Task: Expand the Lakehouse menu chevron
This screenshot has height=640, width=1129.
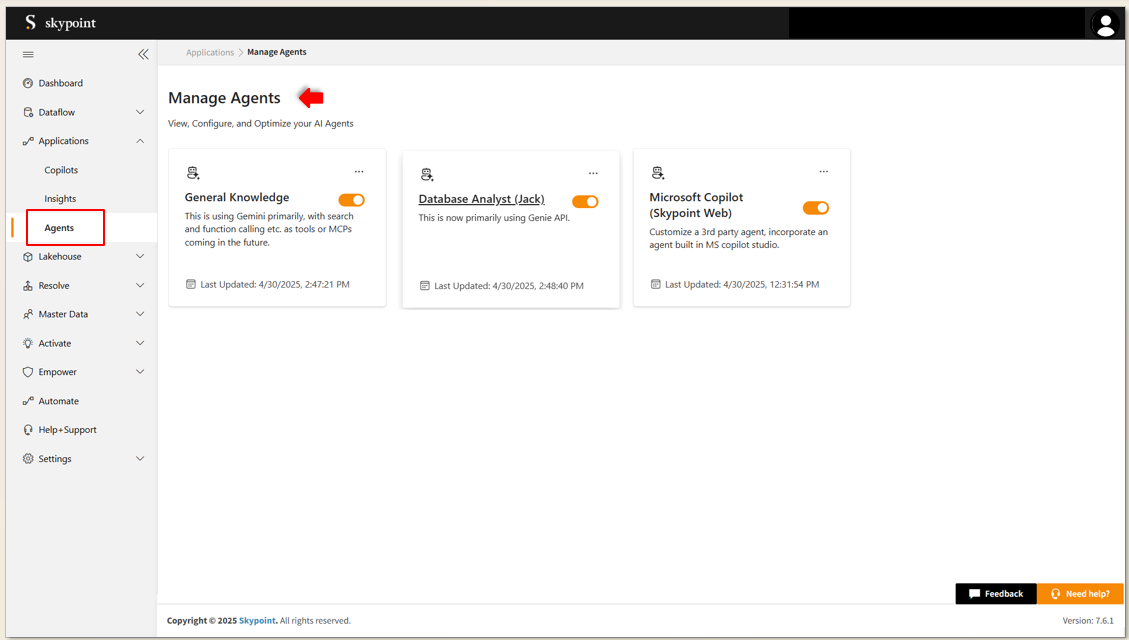Action: (140, 256)
